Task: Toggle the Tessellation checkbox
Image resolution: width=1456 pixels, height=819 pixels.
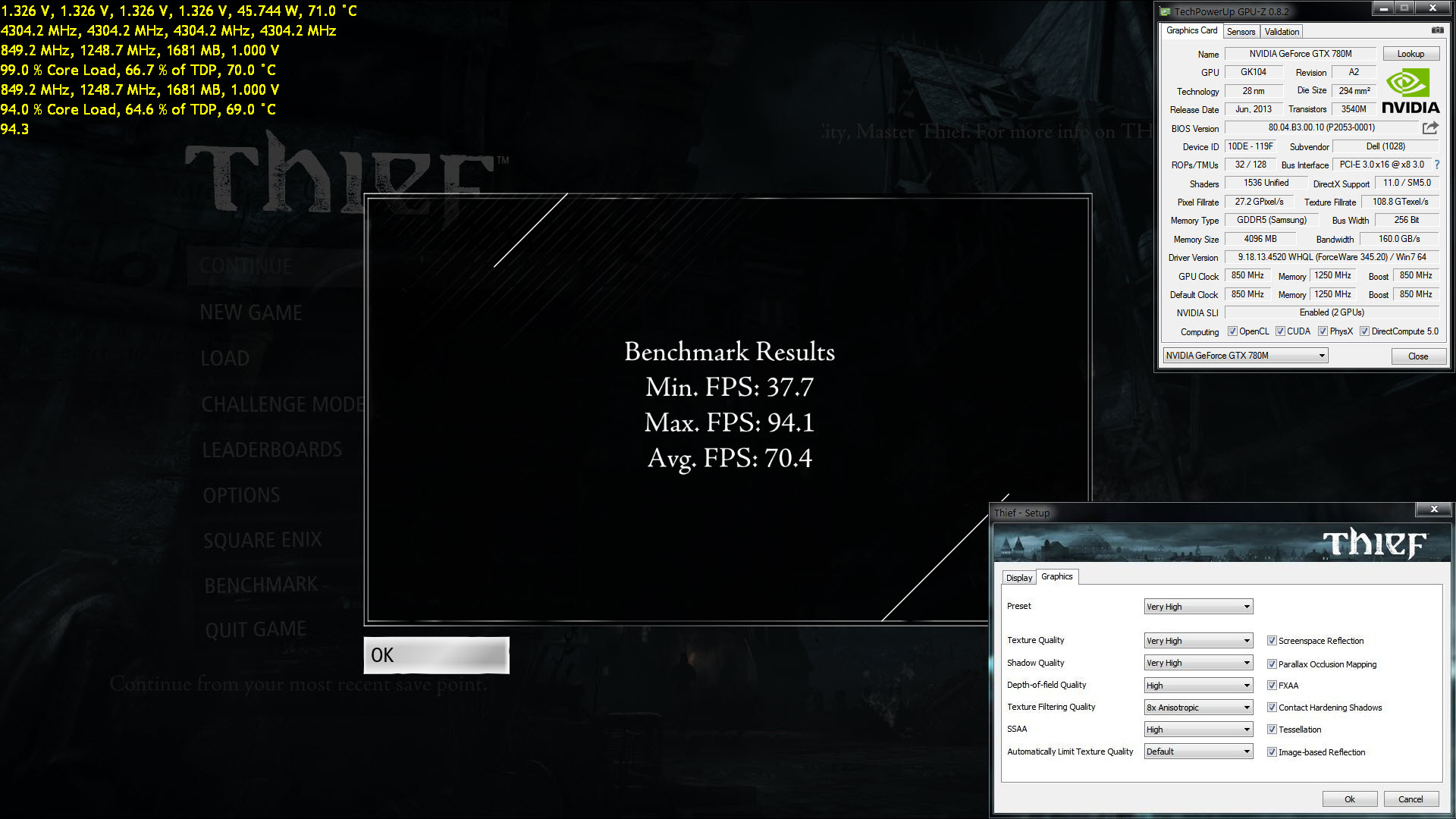Action: click(x=1272, y=730)
